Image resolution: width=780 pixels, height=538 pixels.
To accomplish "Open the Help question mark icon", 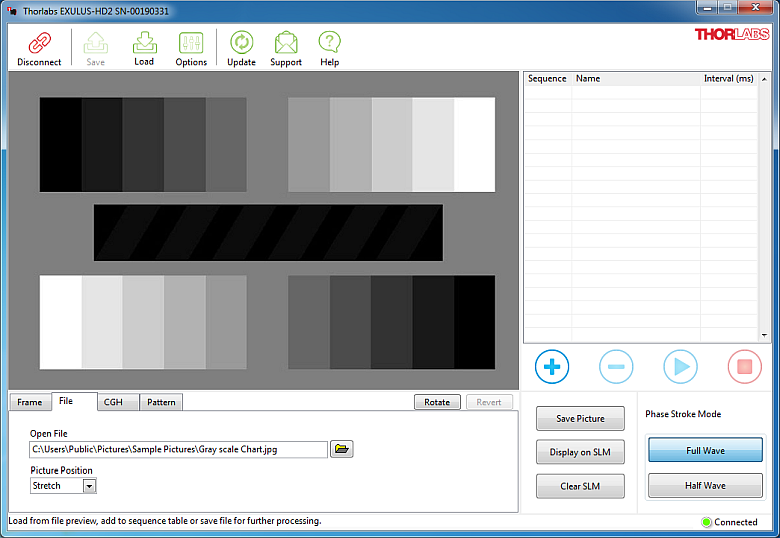I will 329,43.
